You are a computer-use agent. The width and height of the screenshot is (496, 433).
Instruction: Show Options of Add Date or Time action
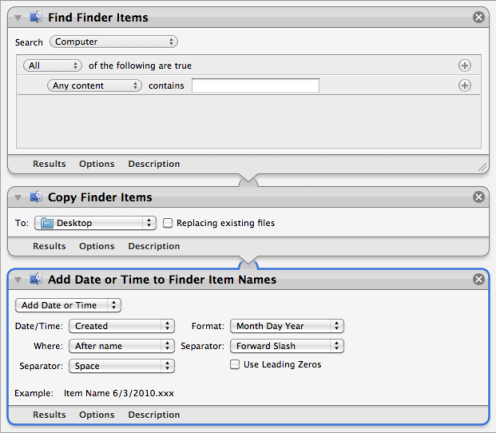coord(97,415)
